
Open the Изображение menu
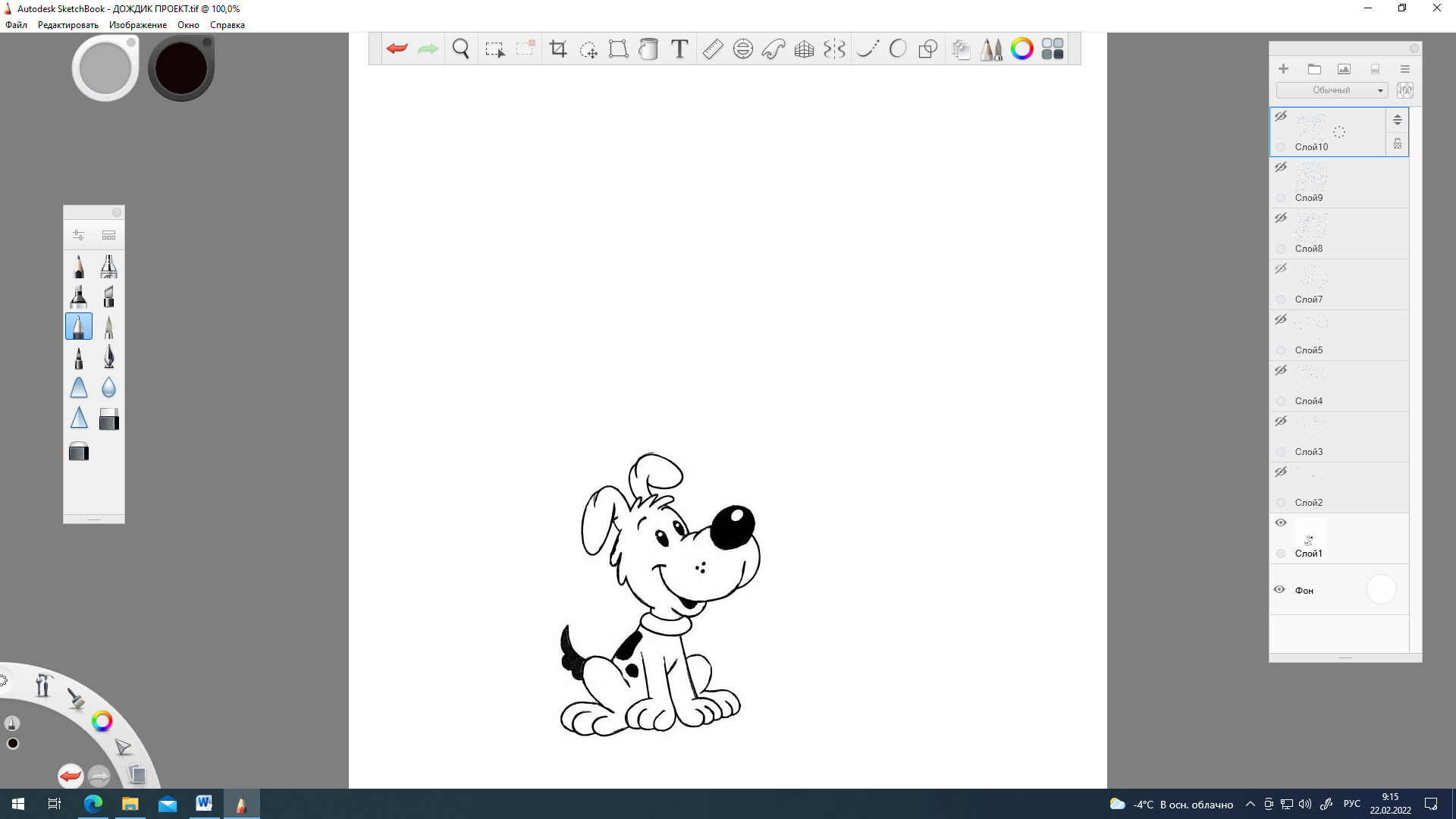coord(138,25)
